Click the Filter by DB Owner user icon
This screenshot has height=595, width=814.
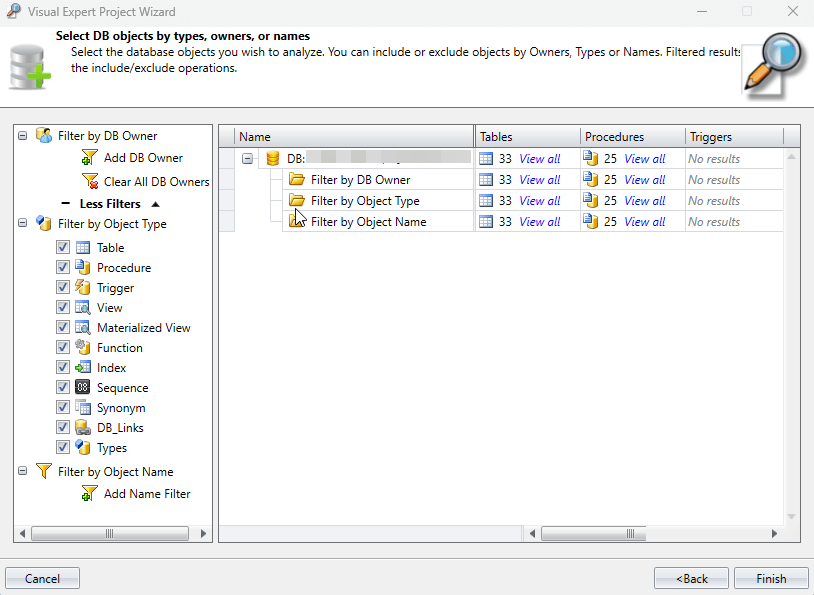click(x=44, y=136)
